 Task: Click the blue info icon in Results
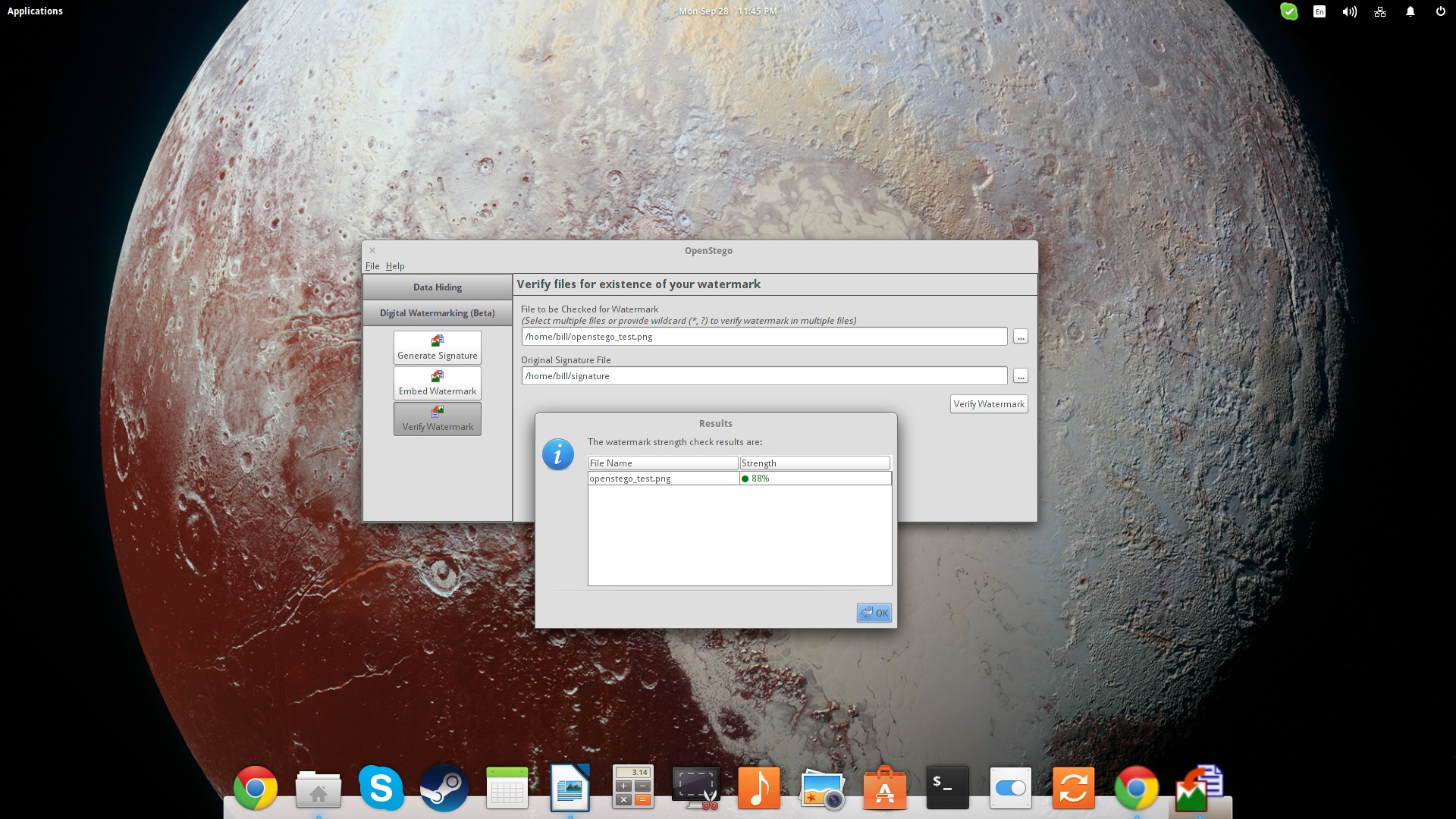tap(558, 454)
